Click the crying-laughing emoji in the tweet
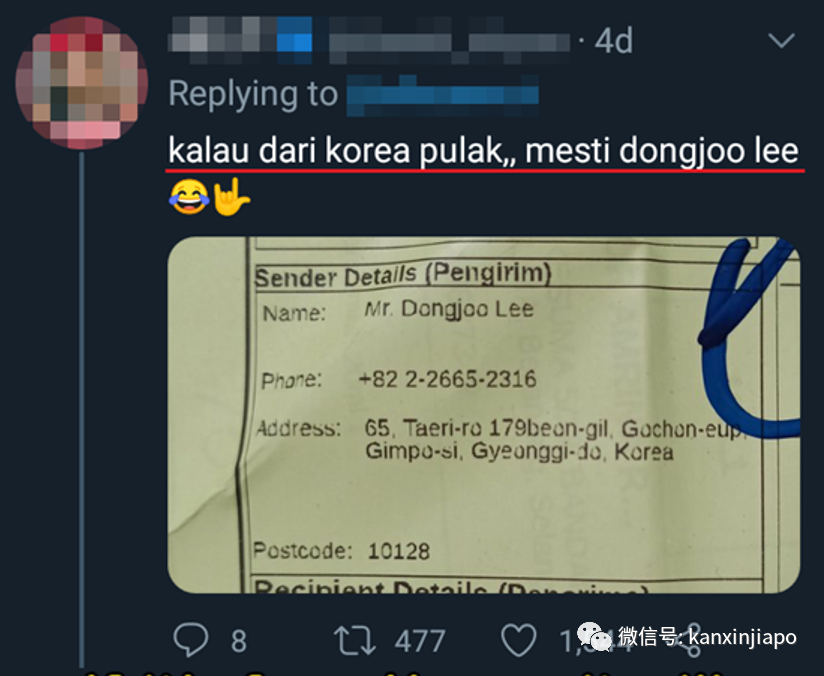Image resolution: width=824 pixels, height=676 pixels. coord(188,197)
